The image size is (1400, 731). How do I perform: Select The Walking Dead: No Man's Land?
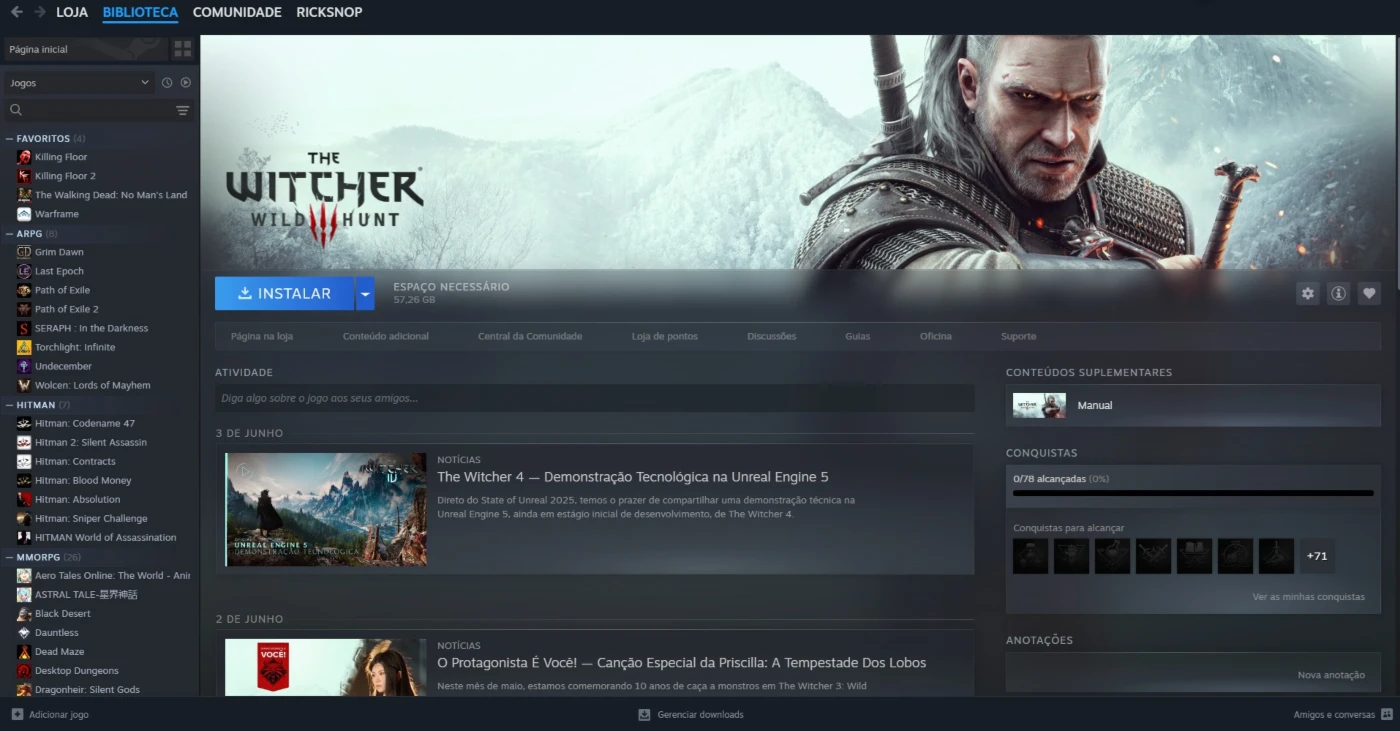point(111,195)
